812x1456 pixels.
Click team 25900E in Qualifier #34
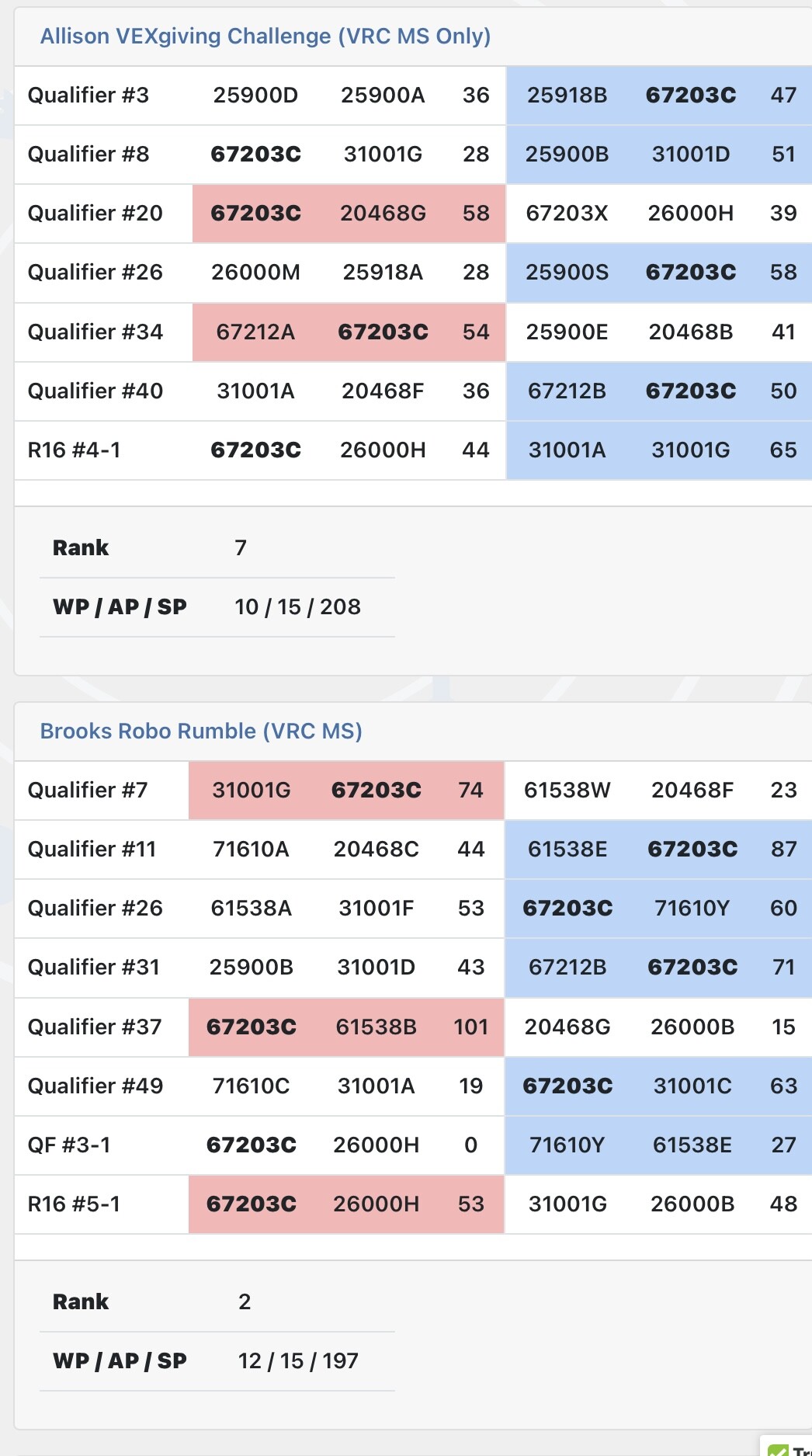coord(567,332)
